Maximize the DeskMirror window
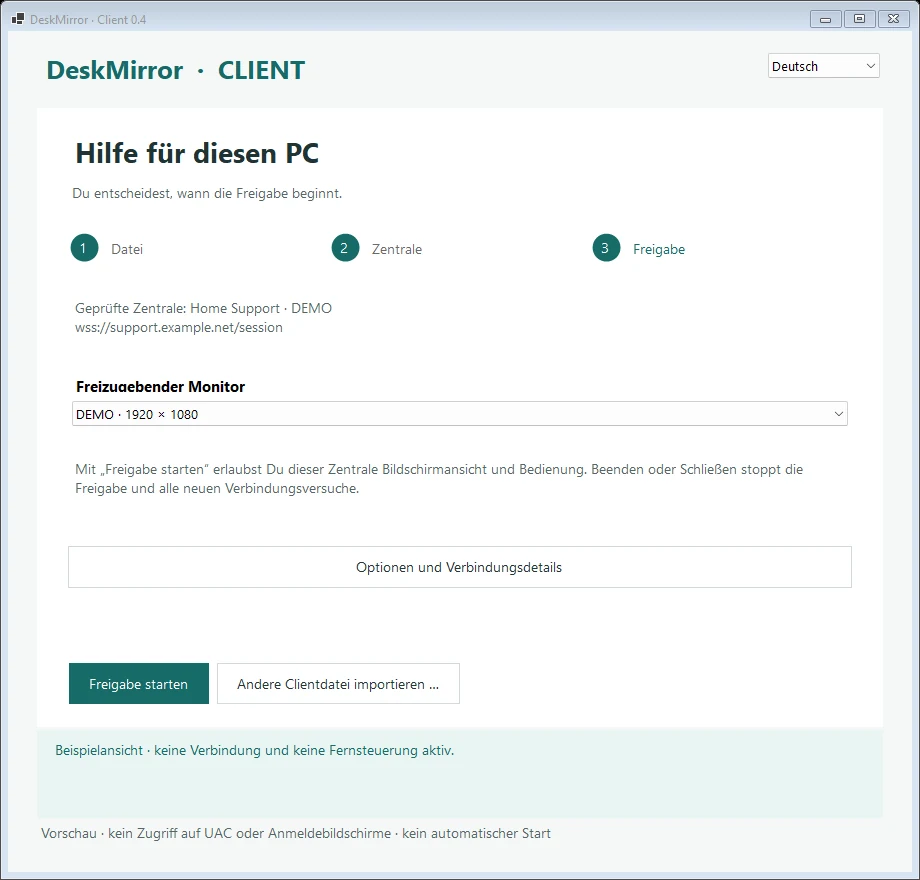The height and width of the screenshot is (880, 920). 860,19
